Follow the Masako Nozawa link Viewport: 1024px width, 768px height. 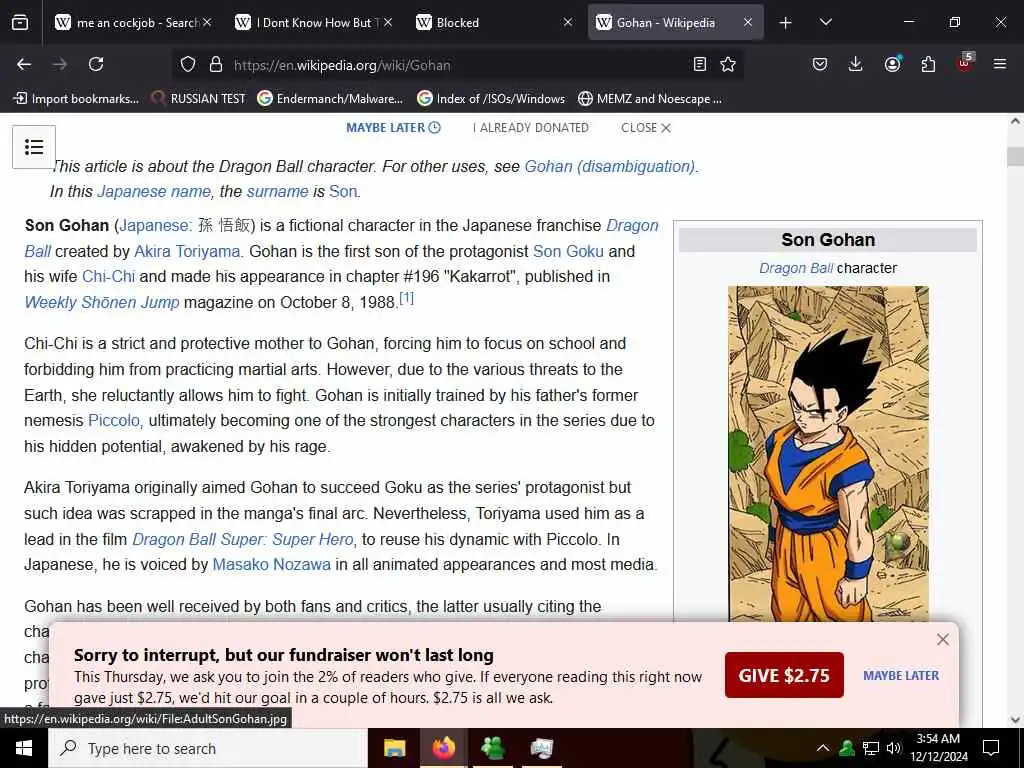272,564
